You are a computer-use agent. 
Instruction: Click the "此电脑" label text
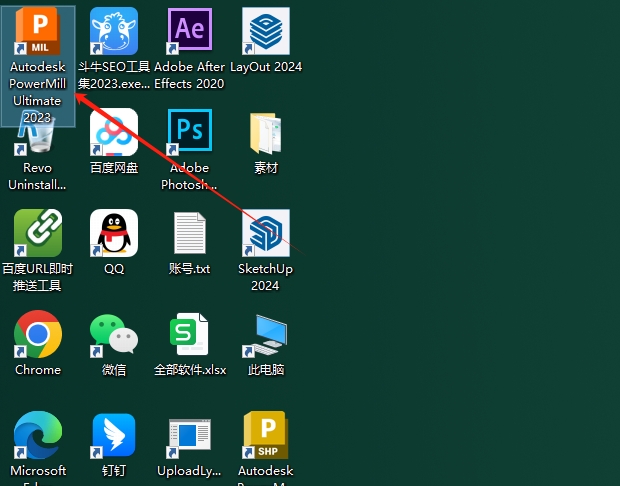pyautogui.click(x=266, y=370)
